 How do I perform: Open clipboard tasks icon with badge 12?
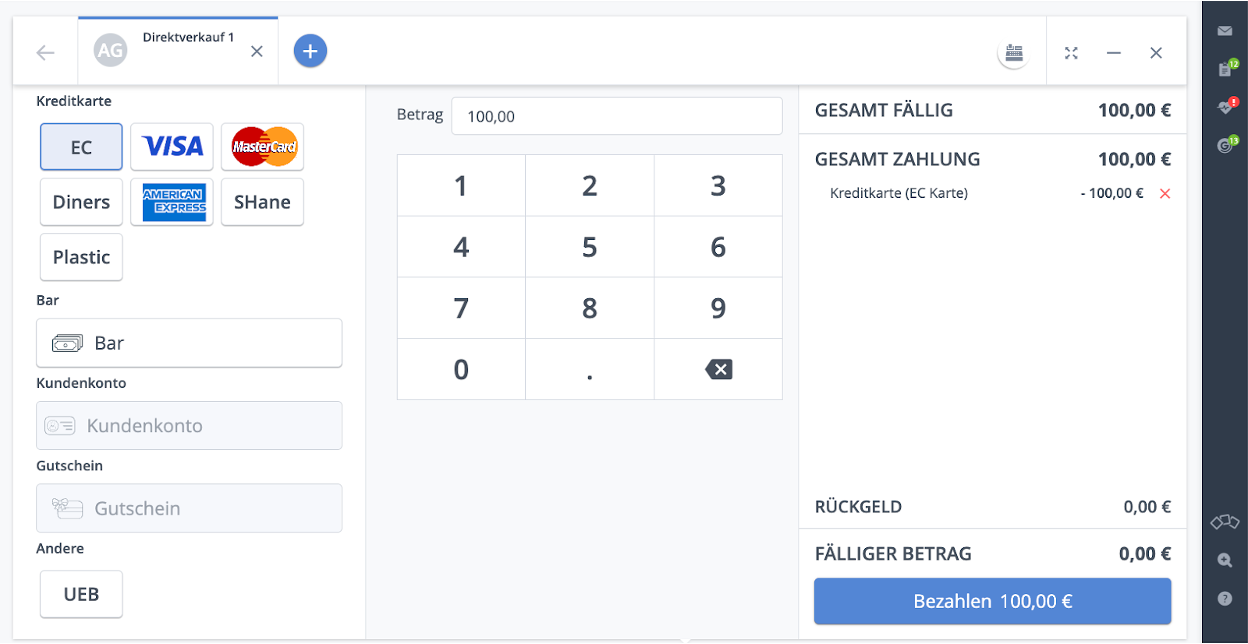[x=1224, y=69]
